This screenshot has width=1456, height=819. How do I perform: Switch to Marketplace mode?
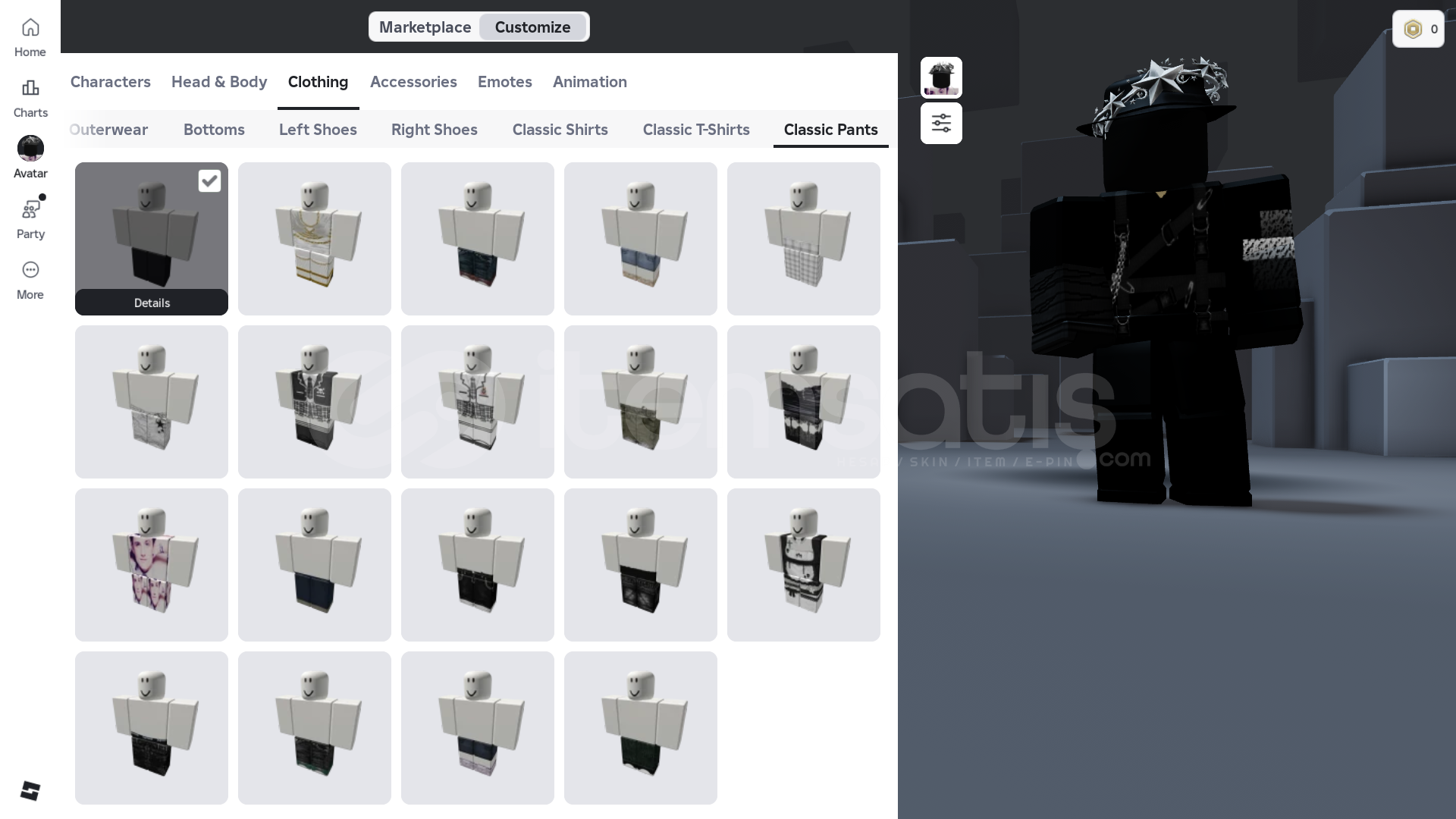[x=425, y=27]
